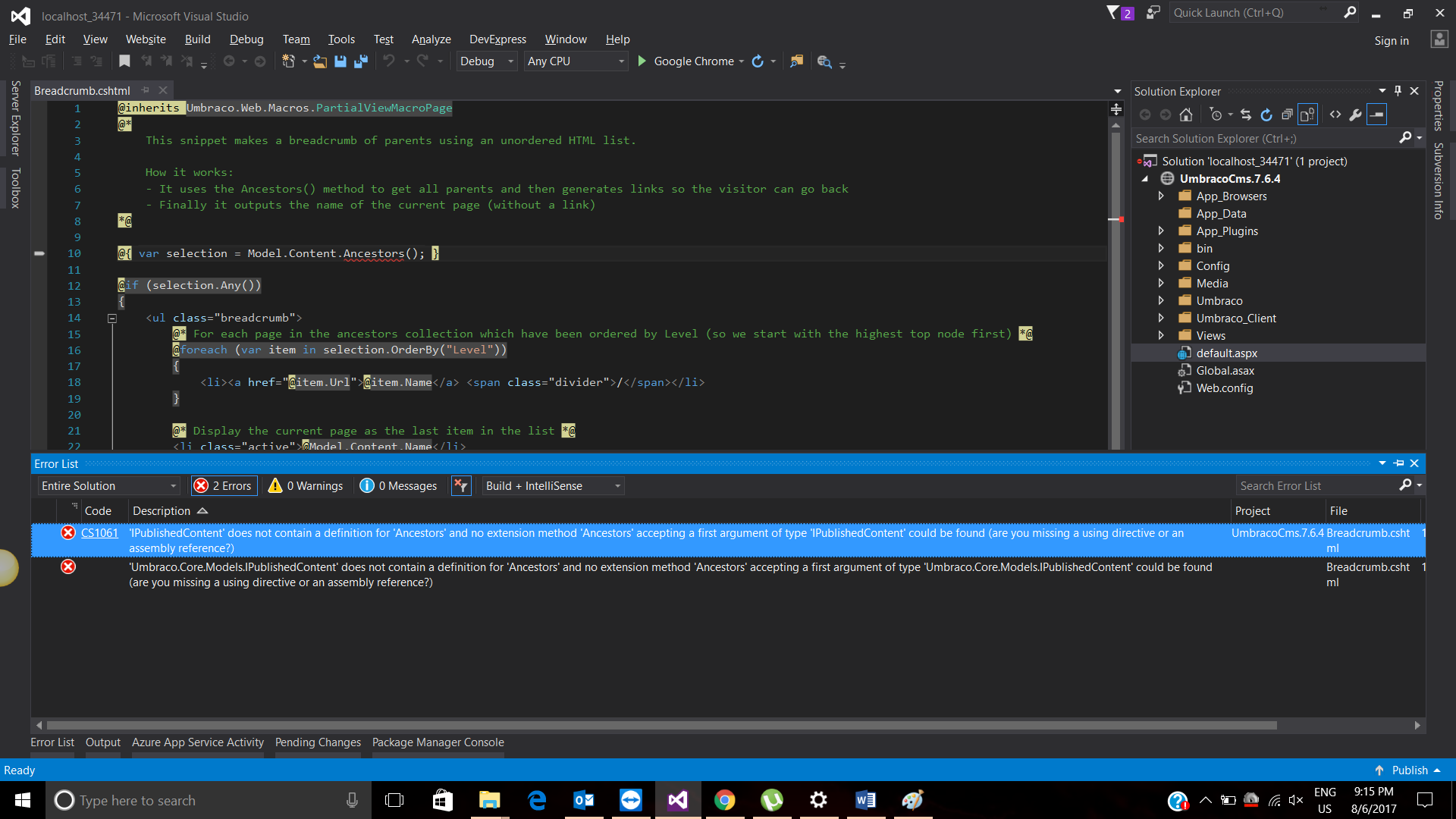Screen dimensions: 1456x819
Task: Open Outlook from the taskbar
Action: 584,800
